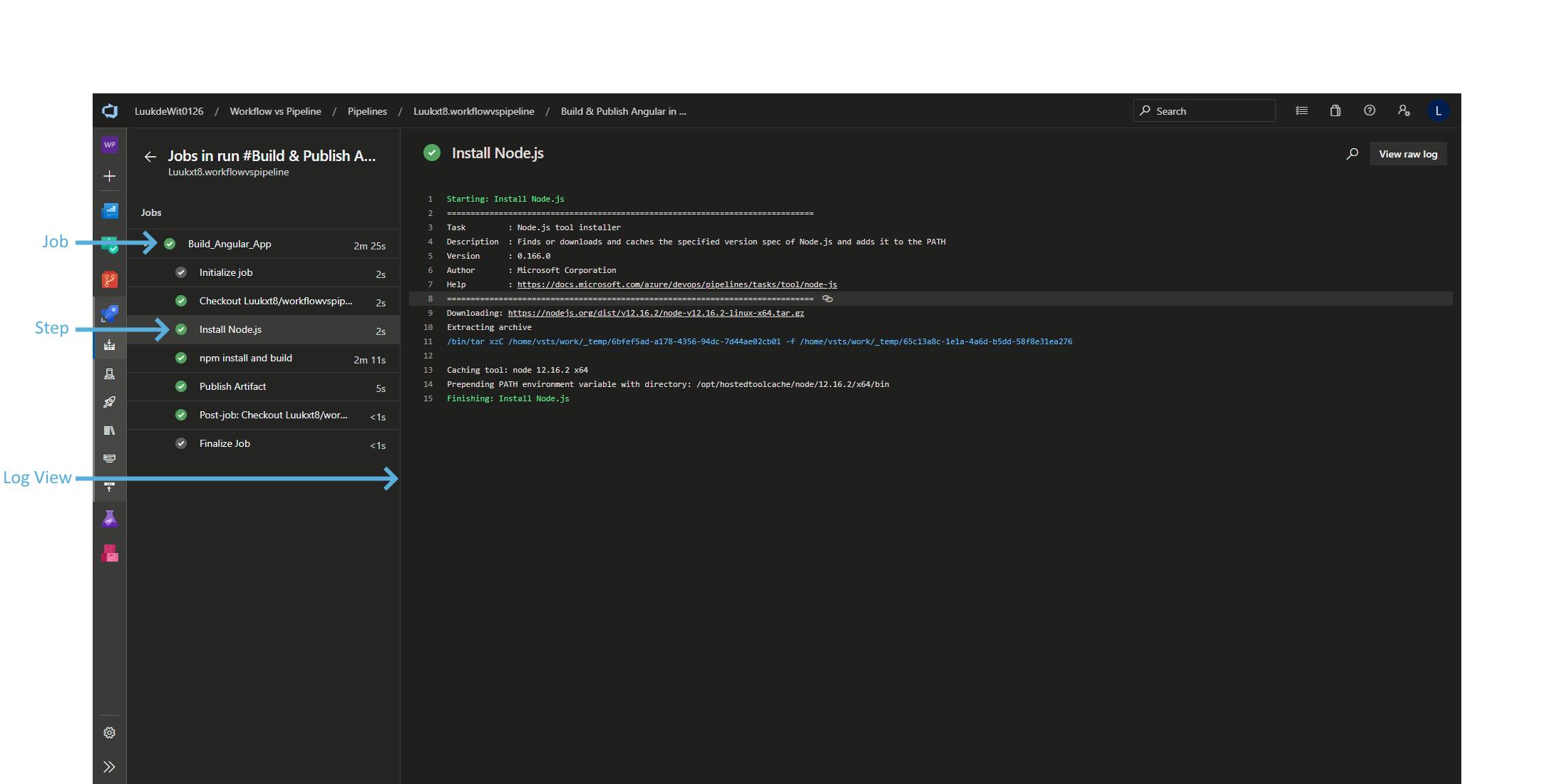1554x784 pixels.
Task: Click the log search magnifier icon
Action: click(1352, 154)
